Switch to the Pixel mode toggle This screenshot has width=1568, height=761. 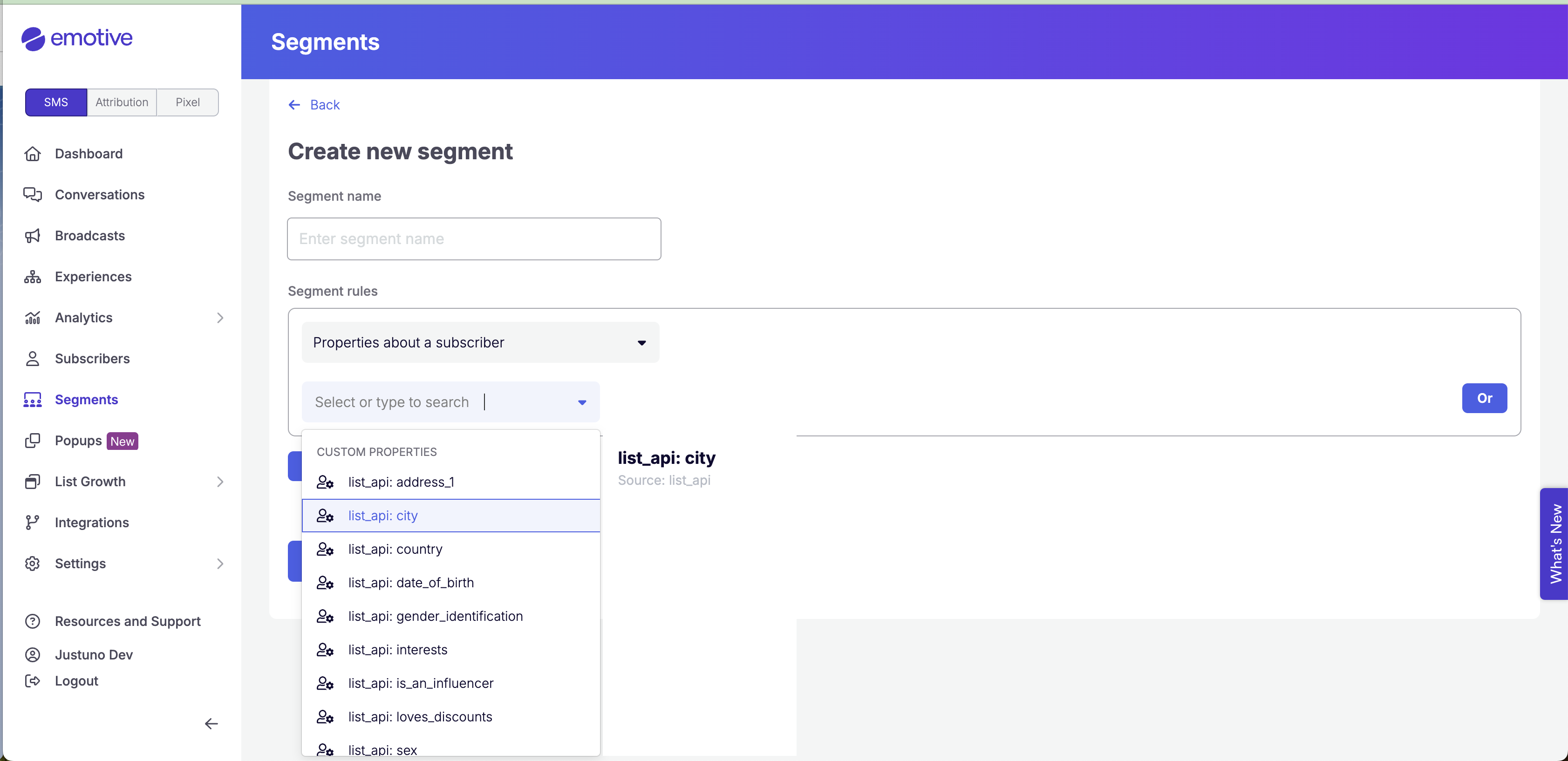pos(187,102)
